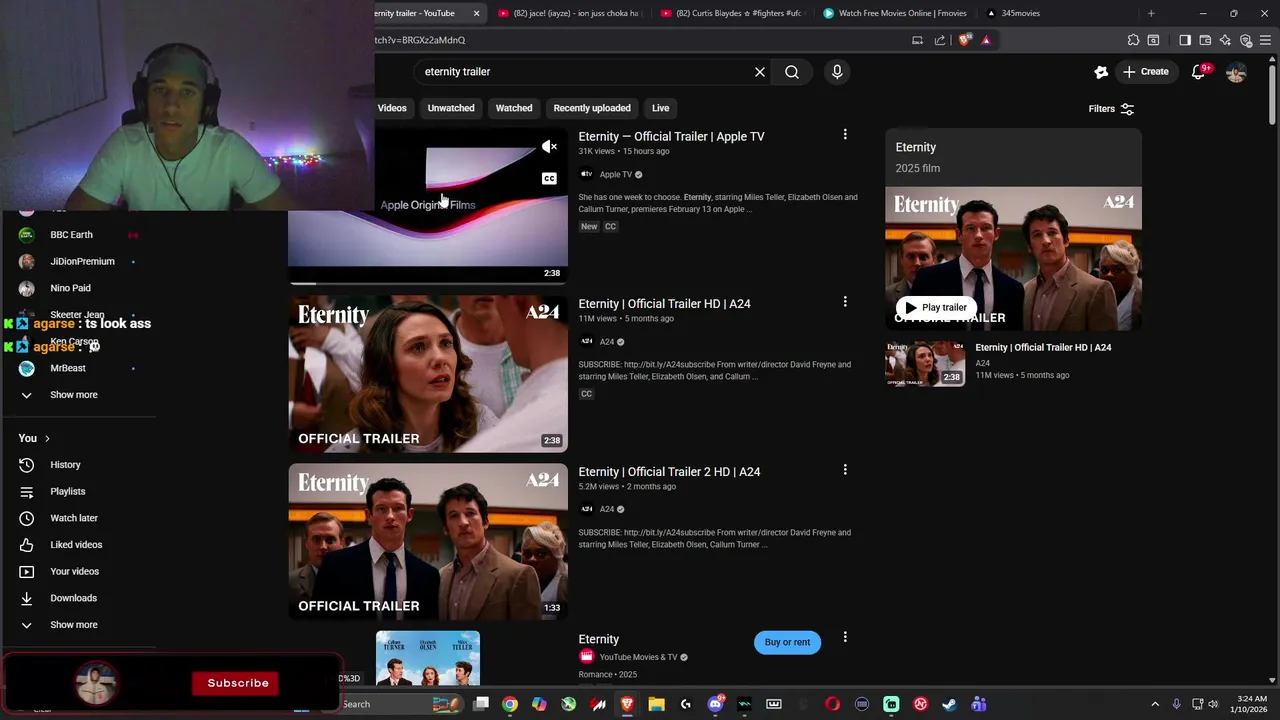Open YouTube Movies & TV channel link
Screen dimensions: 1280x720
(x=638, y=657)
